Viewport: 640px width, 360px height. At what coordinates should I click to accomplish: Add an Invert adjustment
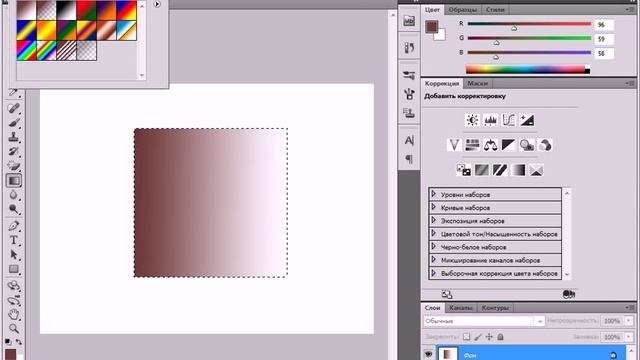464,170
